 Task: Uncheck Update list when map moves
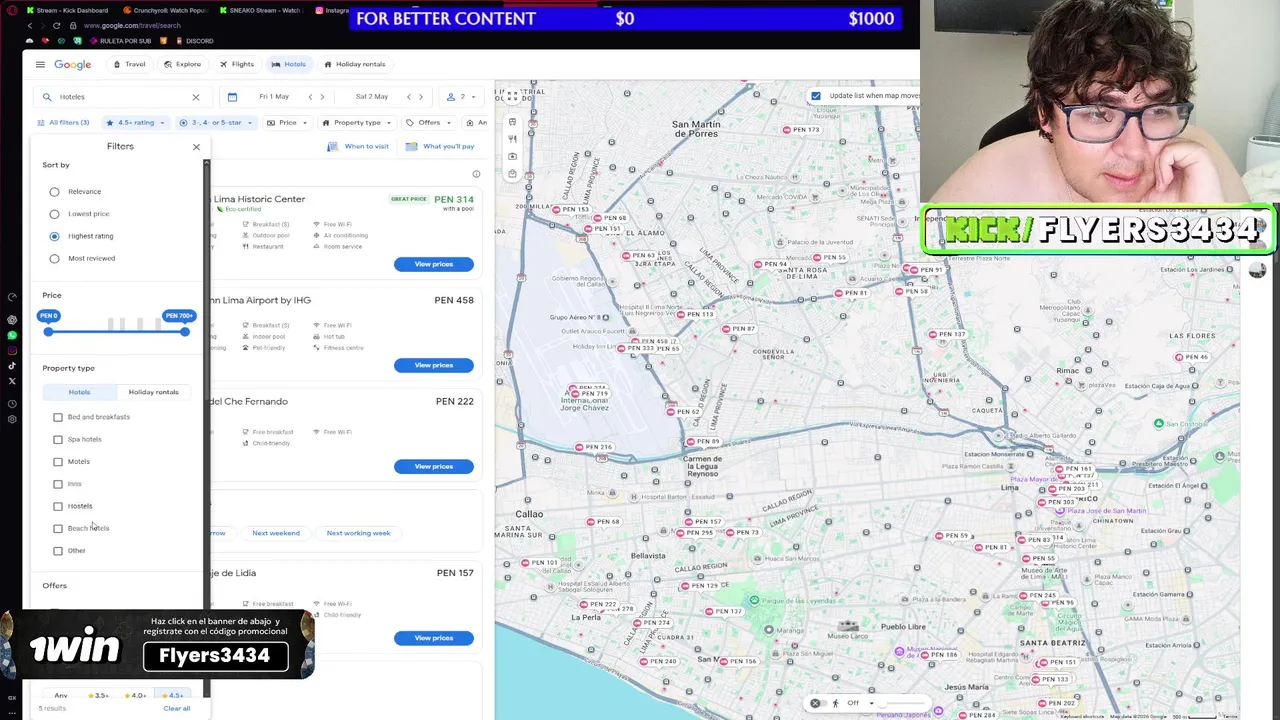click(x=816, y=96)
